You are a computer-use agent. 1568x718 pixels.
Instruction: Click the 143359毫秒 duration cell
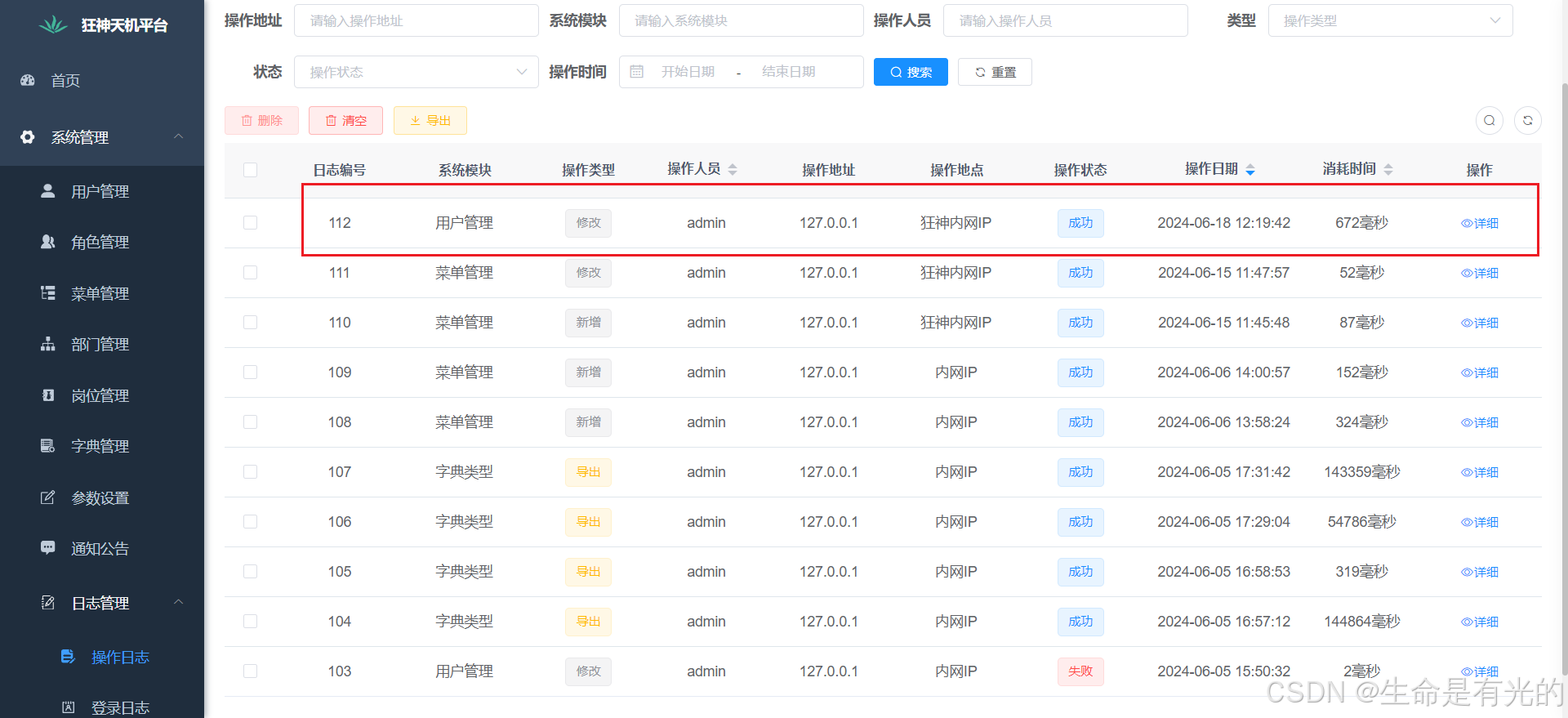(1362, 472)
